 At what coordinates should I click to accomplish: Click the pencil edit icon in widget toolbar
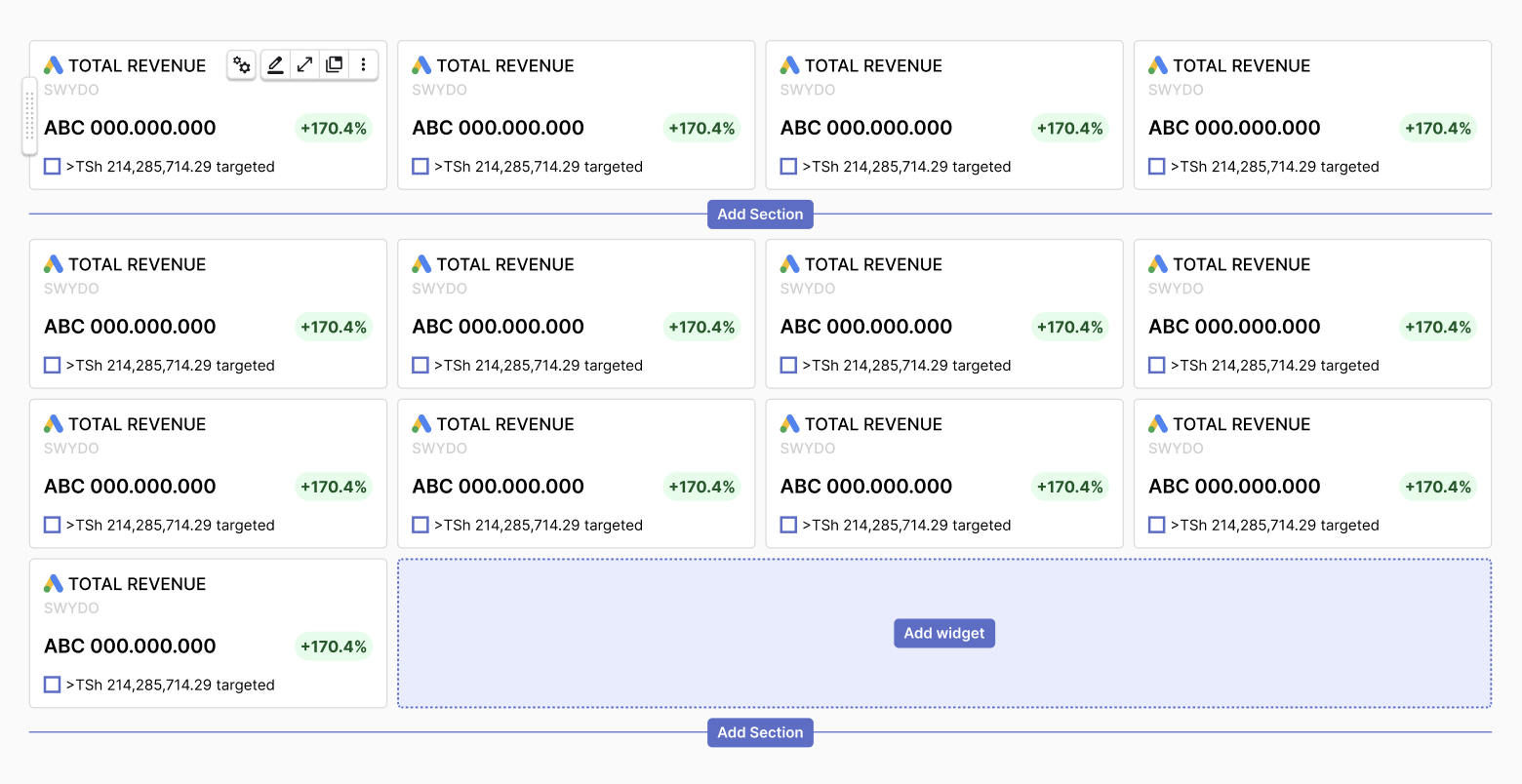click(276, 65)
